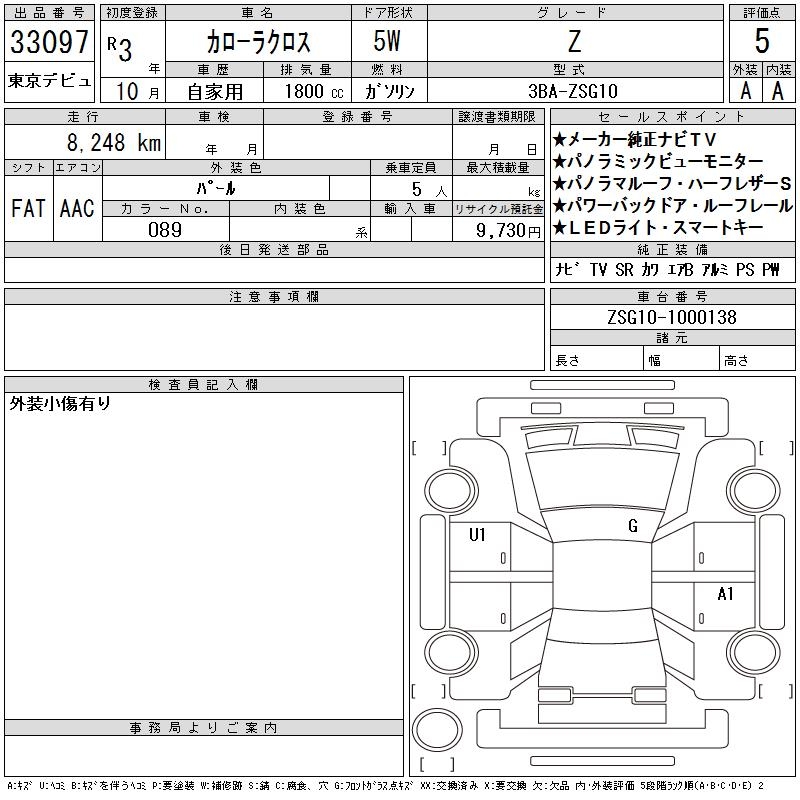Click the G windshield mark on diagram

click(x=633, y=525)
